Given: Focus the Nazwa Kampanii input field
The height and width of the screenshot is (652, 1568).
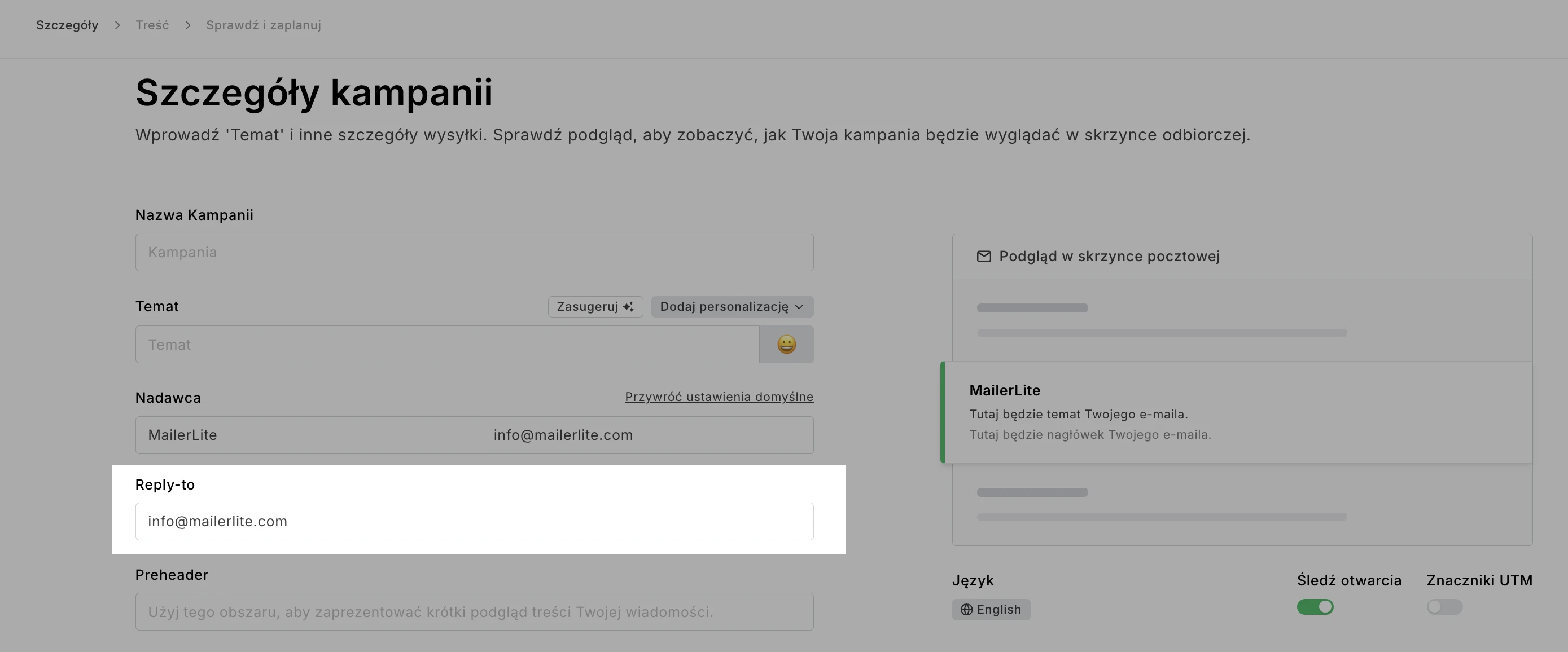Looking at the screenshot, I should click(474, 253).
